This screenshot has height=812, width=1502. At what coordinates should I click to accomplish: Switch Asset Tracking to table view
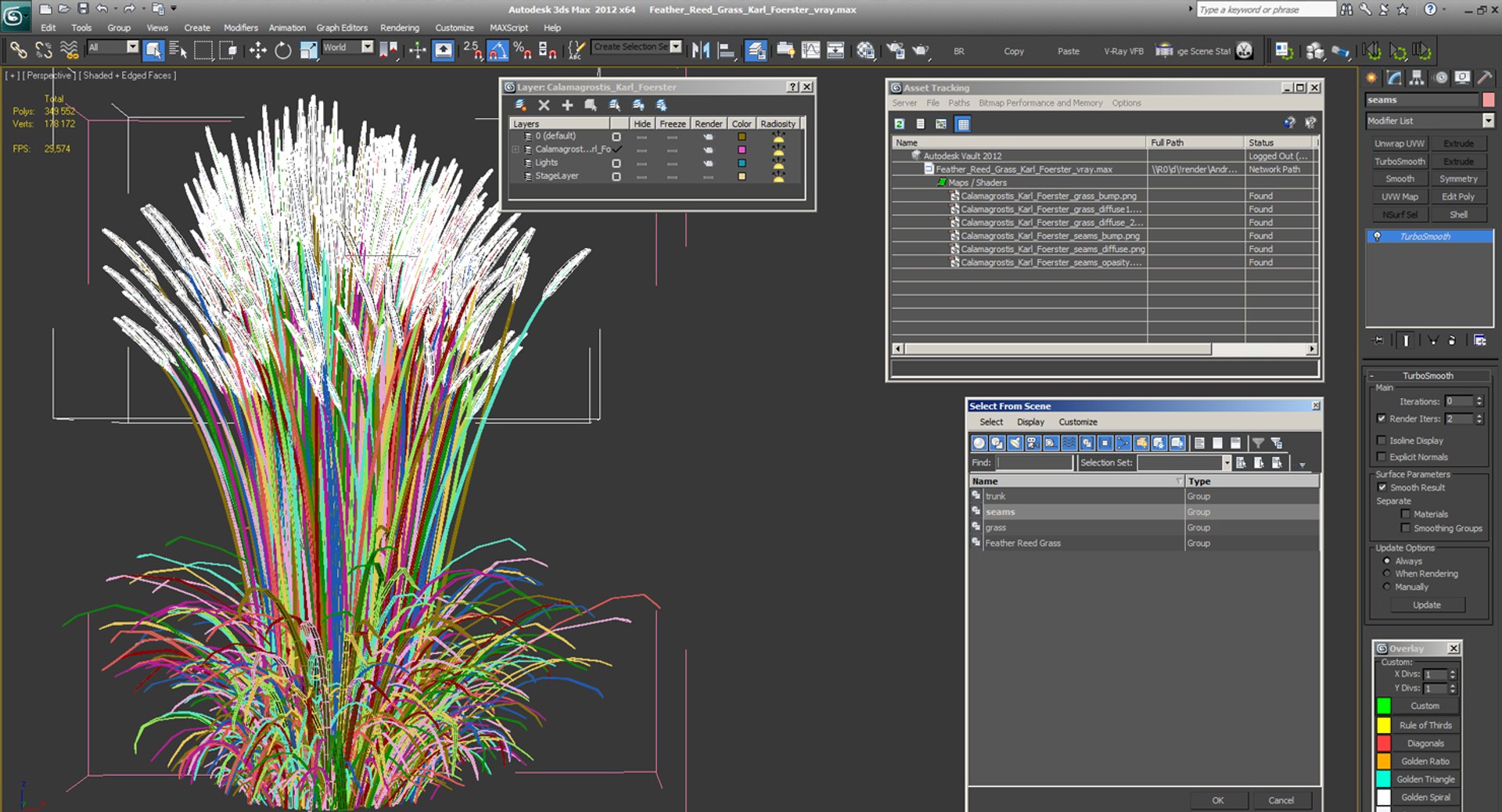click(x=963, y=124)
